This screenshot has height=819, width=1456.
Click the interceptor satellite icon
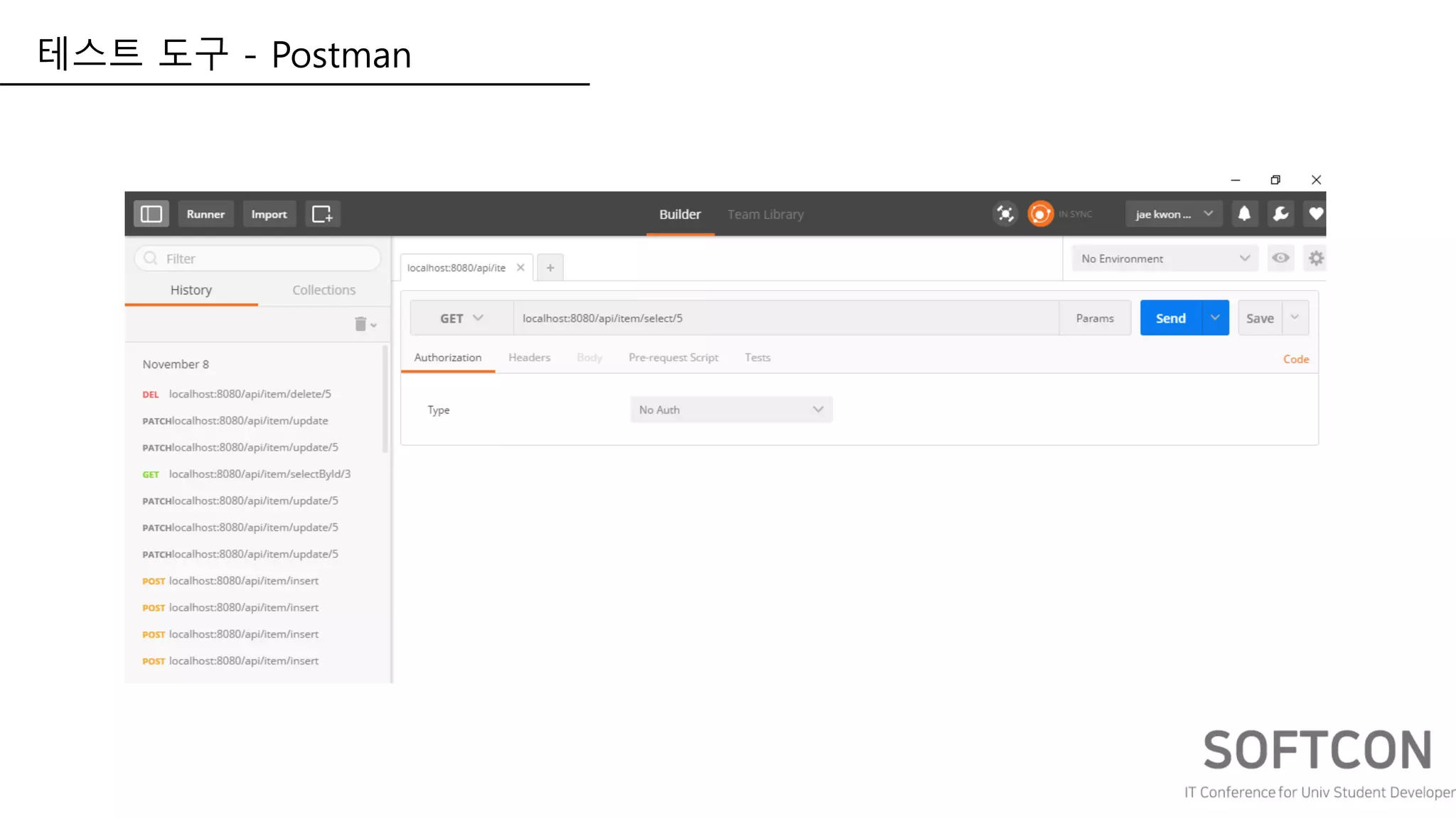(x=1005, y=214)
